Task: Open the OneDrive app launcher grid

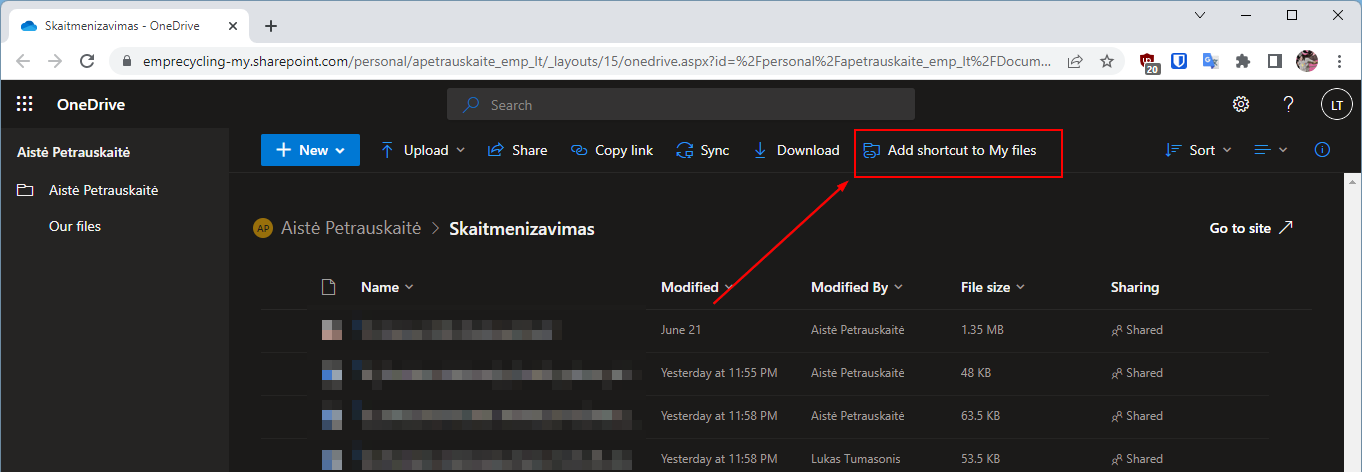Action: pyautogui.click(x=25, y=104)
